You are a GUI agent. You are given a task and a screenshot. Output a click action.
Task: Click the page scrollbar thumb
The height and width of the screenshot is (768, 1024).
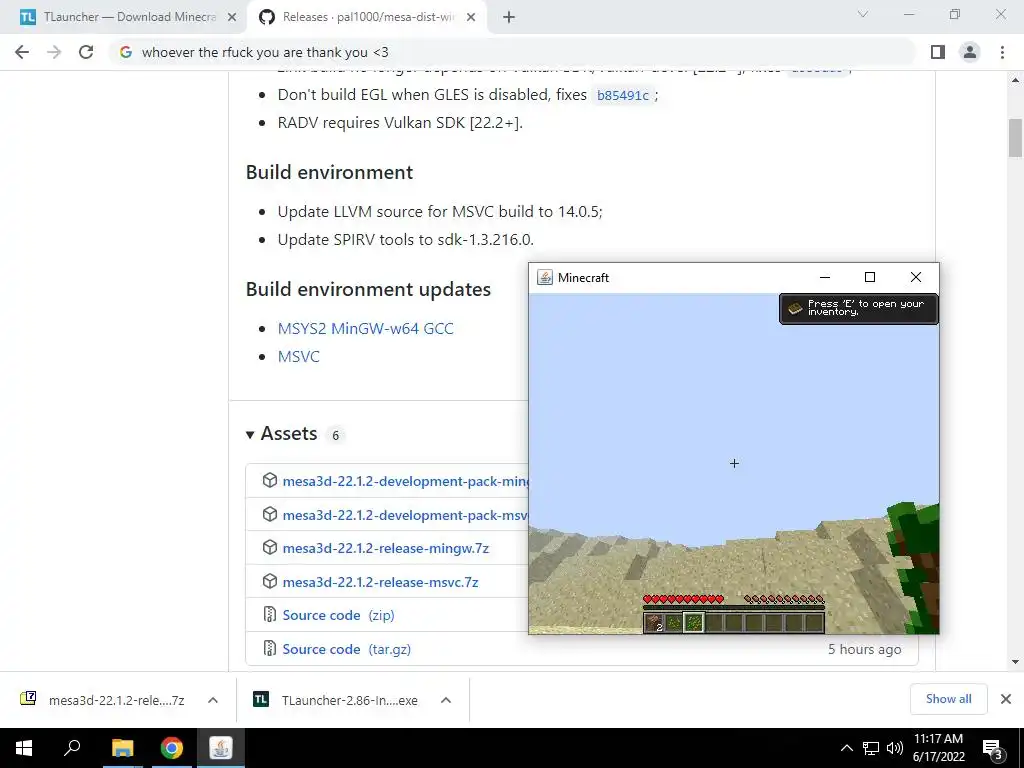click(1015, 138)
